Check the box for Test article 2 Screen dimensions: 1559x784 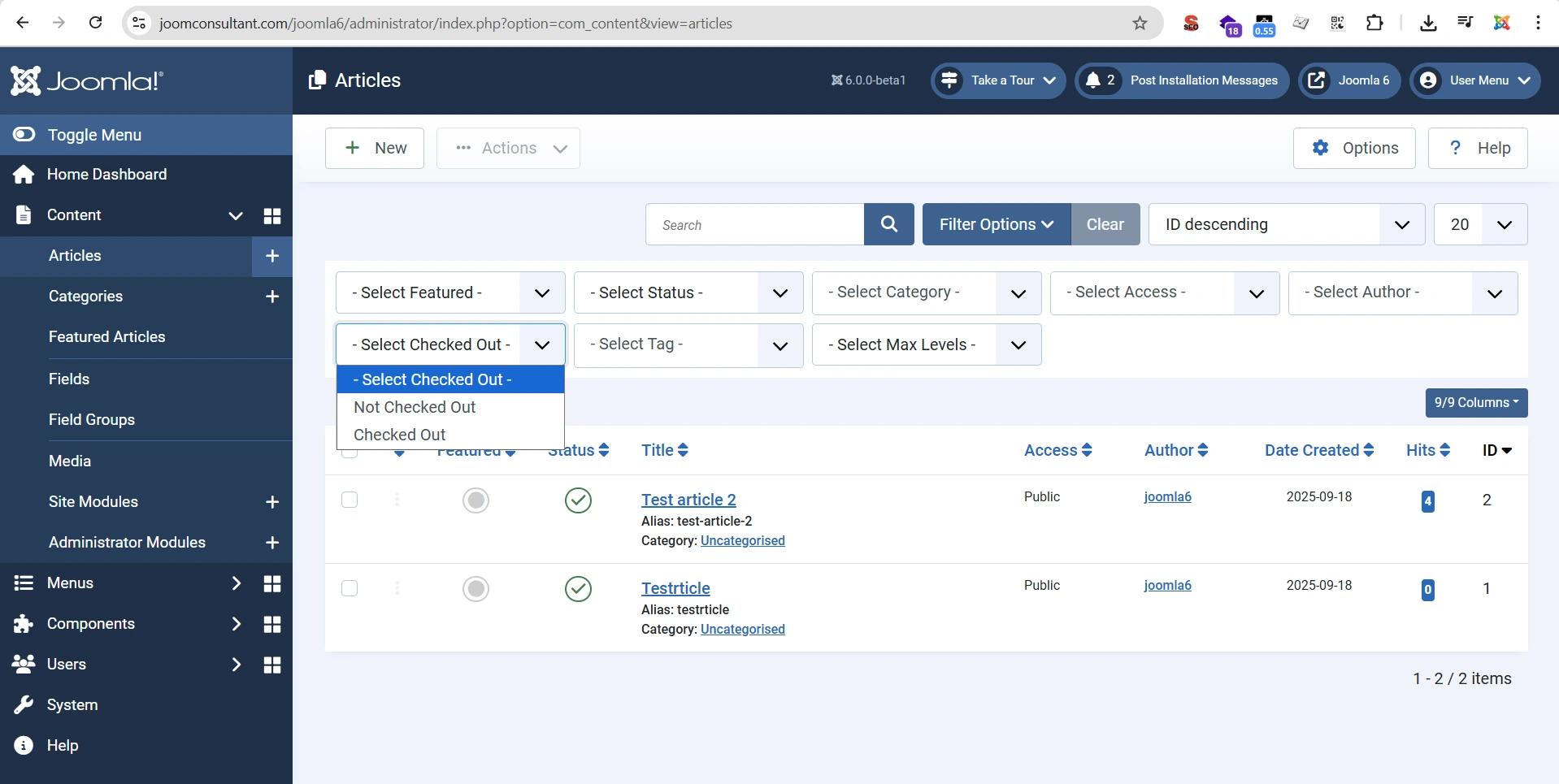350,500
